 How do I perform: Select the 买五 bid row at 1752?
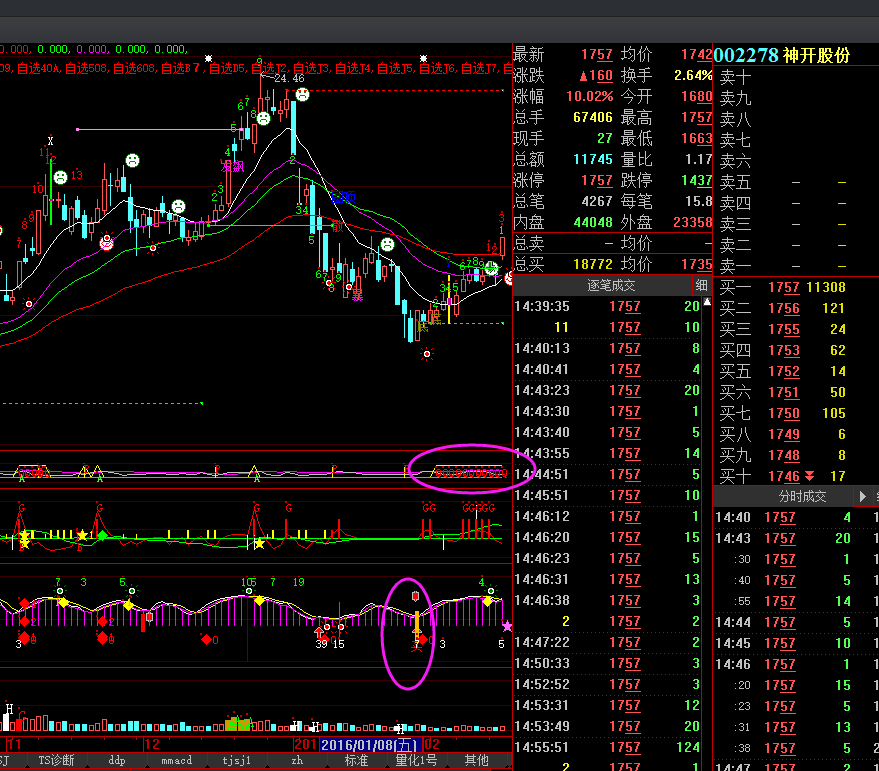click(x=795, y=371)
